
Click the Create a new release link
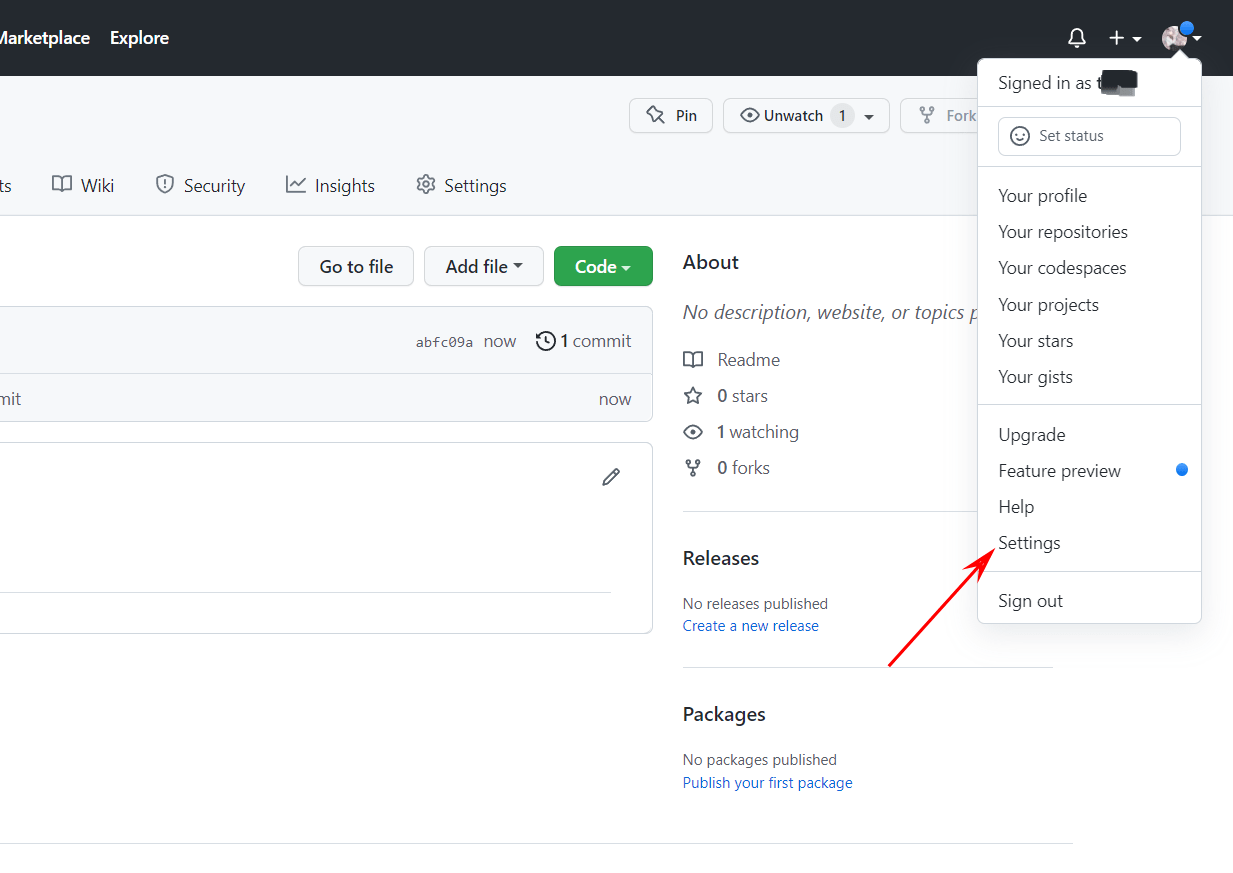(750, 625)
